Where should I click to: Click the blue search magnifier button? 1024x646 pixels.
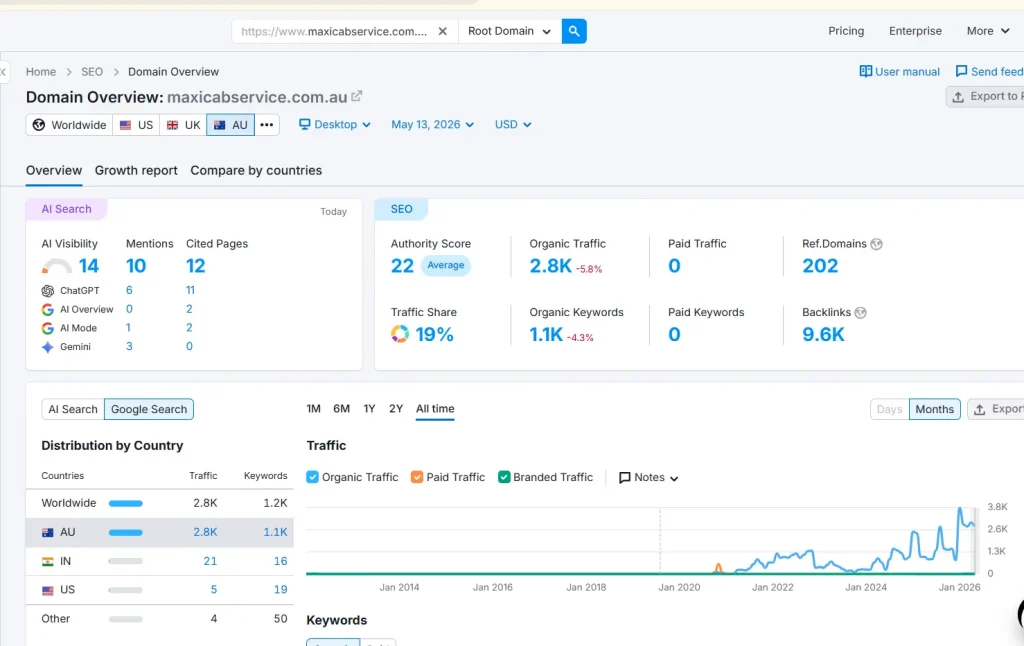[574, 31]
